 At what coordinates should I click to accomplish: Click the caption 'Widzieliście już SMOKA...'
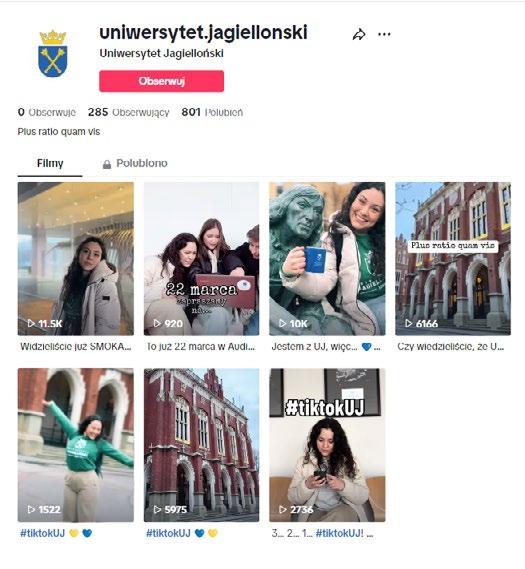(x=75, y=347)
